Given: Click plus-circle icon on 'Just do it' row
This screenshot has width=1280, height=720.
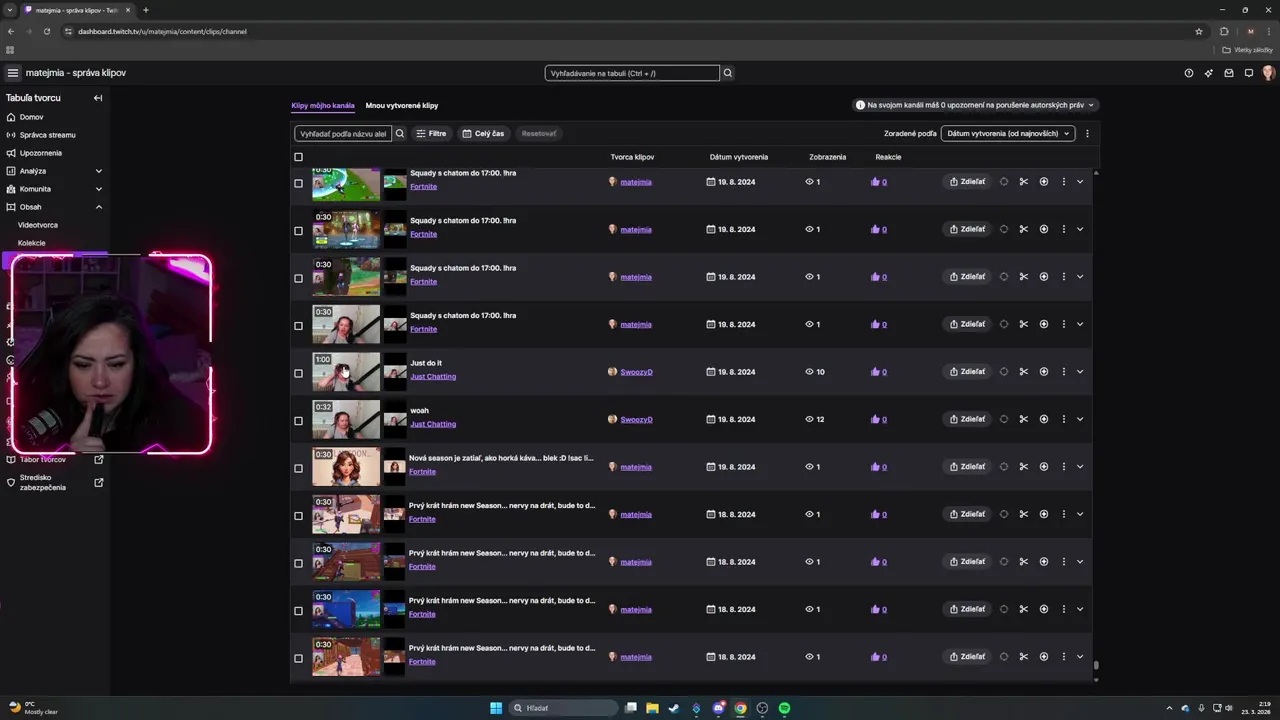Looking at the screenshot, I should click(x=1044, y=372).
